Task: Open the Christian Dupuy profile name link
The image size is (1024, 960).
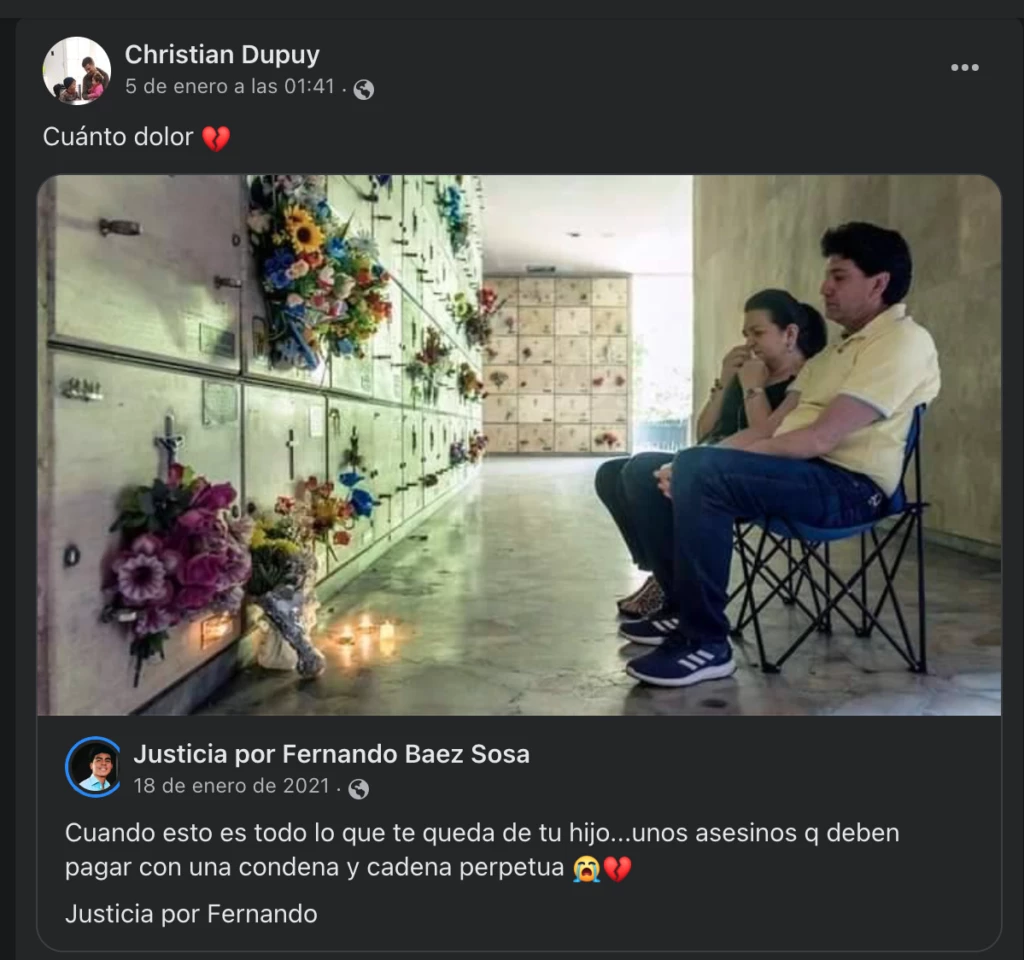Action: (x=222, y=55)
